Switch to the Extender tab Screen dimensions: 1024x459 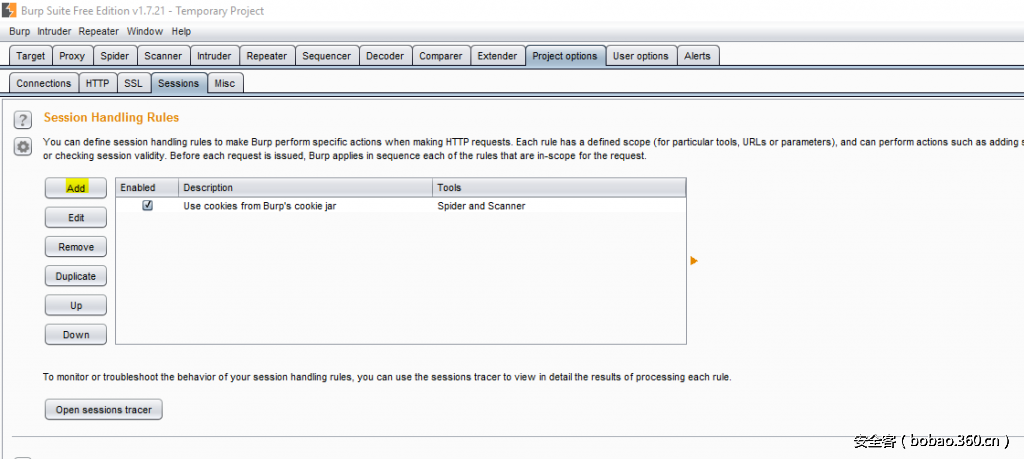pyautogui.click(x=497, y=56)
